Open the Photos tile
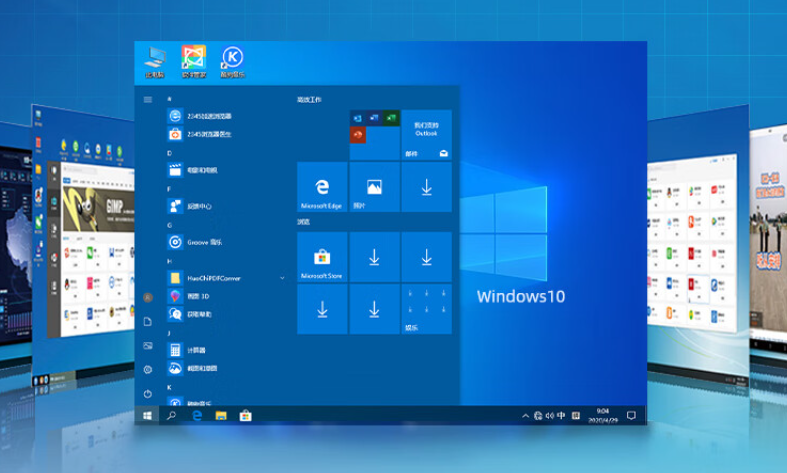 374,187
